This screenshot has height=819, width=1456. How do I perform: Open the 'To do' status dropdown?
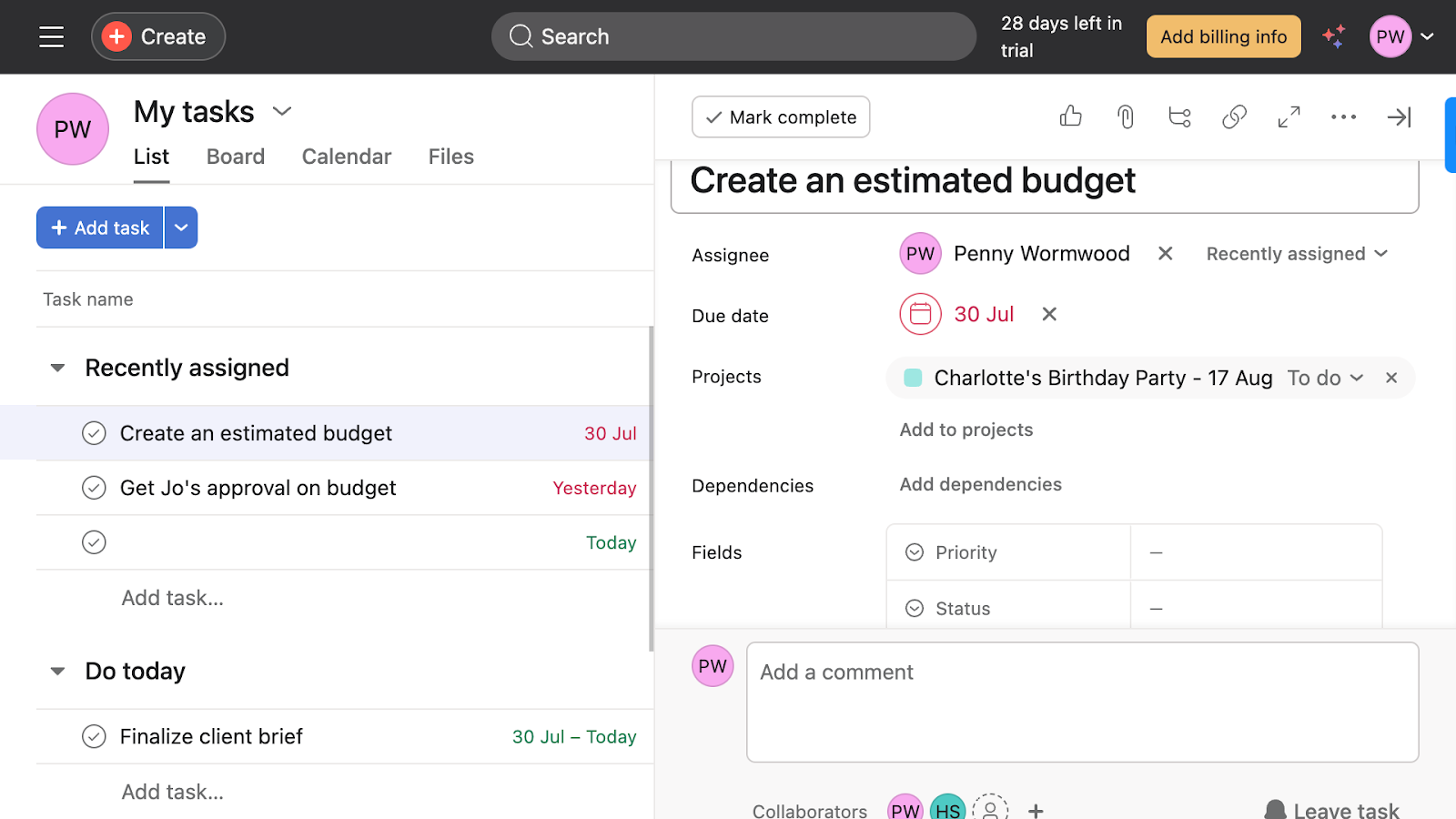[1324, 378]
